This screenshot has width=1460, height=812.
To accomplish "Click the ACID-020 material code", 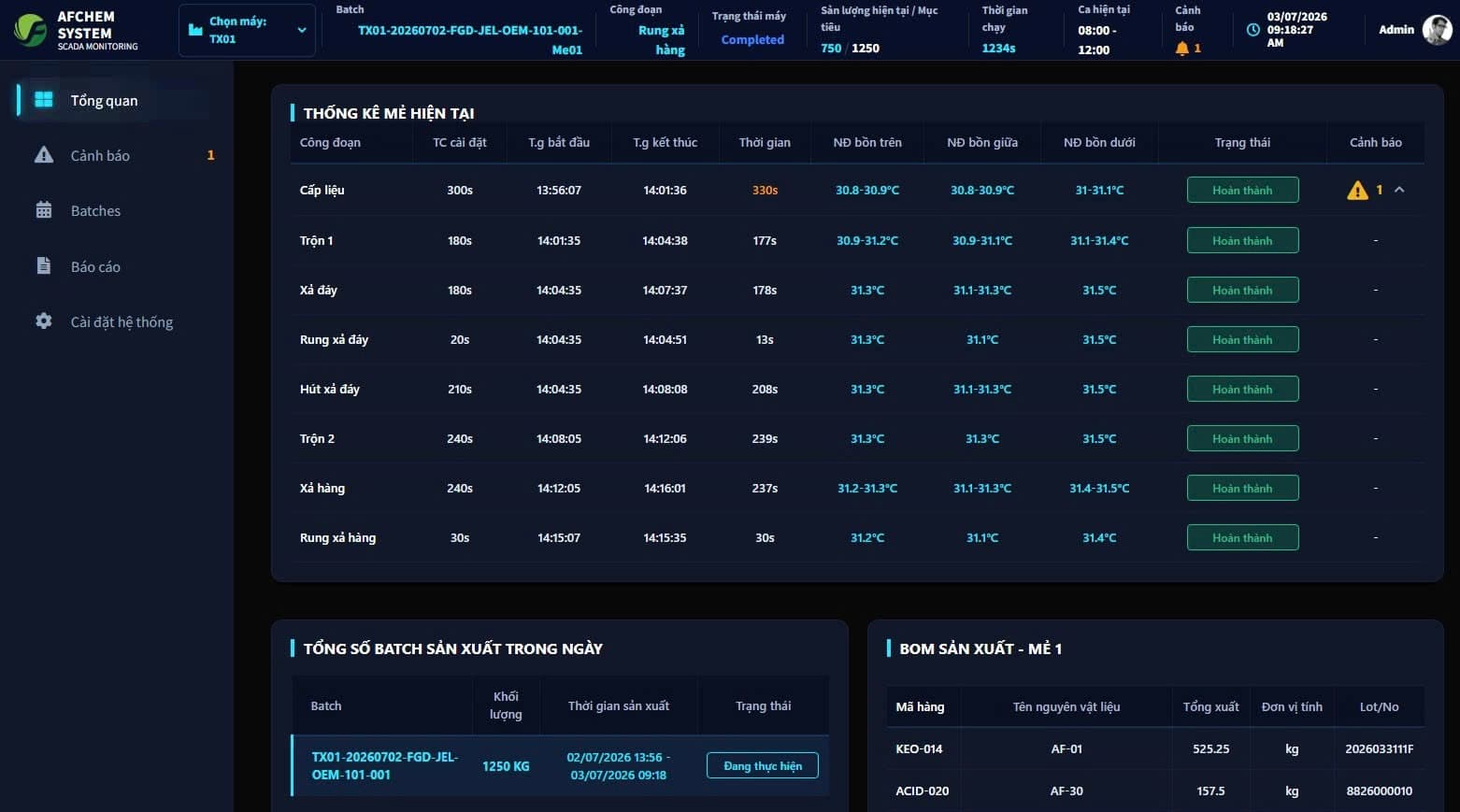I will [x=922, y=791].
